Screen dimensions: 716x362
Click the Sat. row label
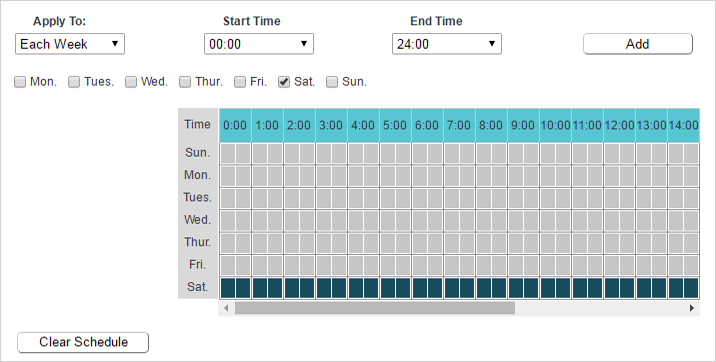pos(198,287)
